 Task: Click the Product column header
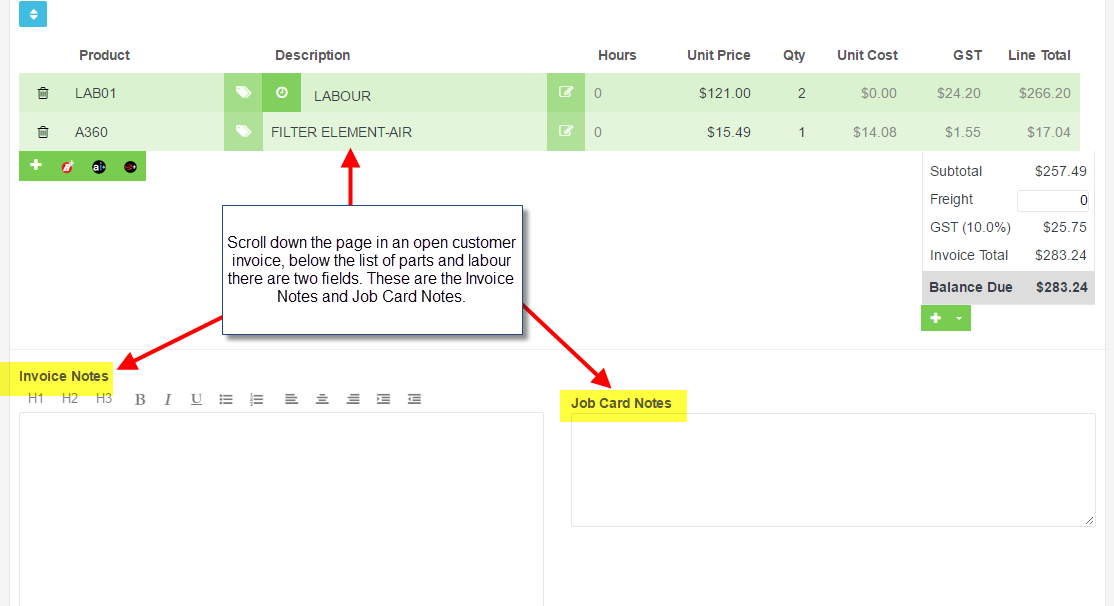tap(104, 55)
